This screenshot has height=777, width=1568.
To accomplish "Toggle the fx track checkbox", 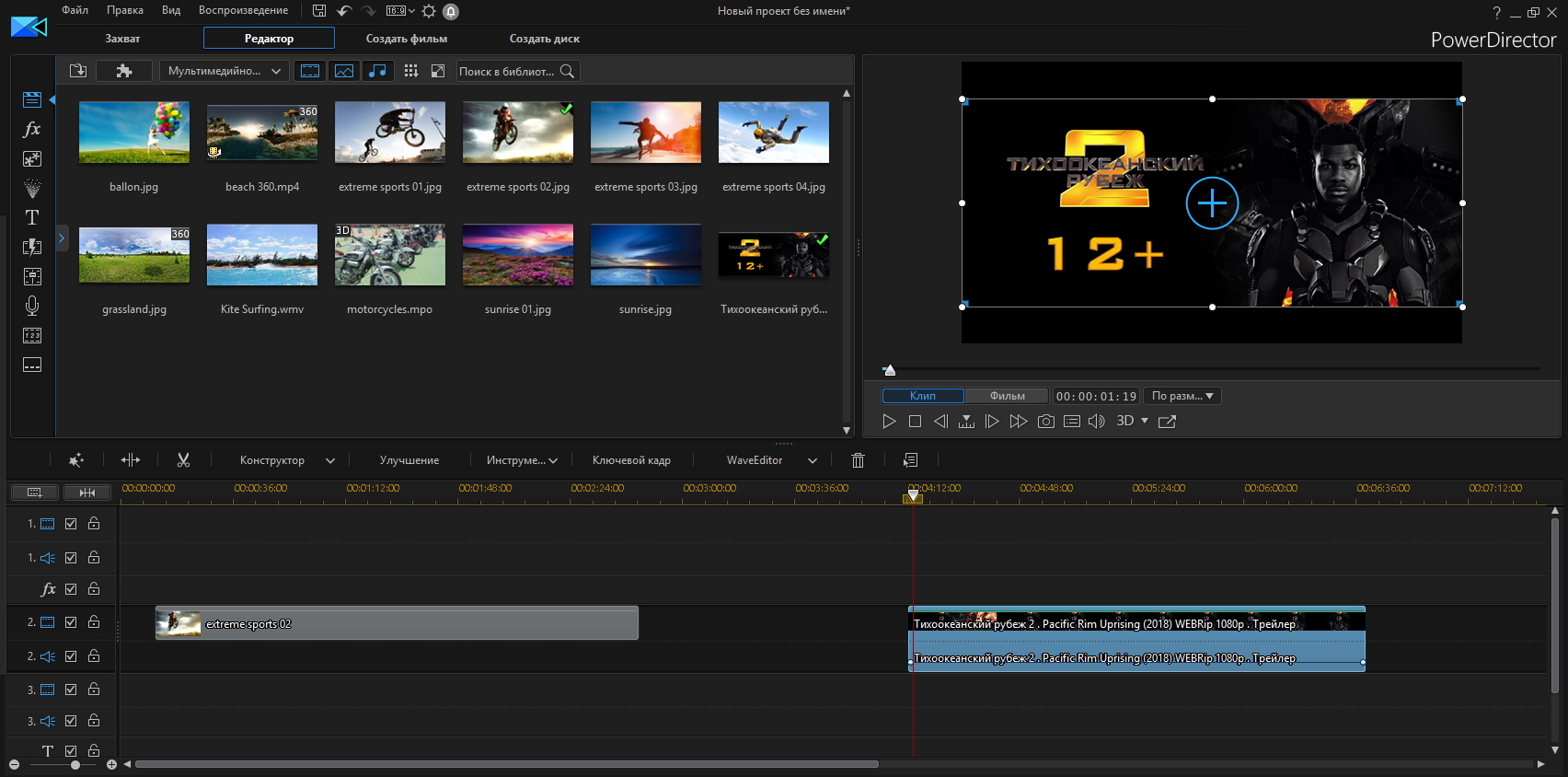I will coord(71,589).
